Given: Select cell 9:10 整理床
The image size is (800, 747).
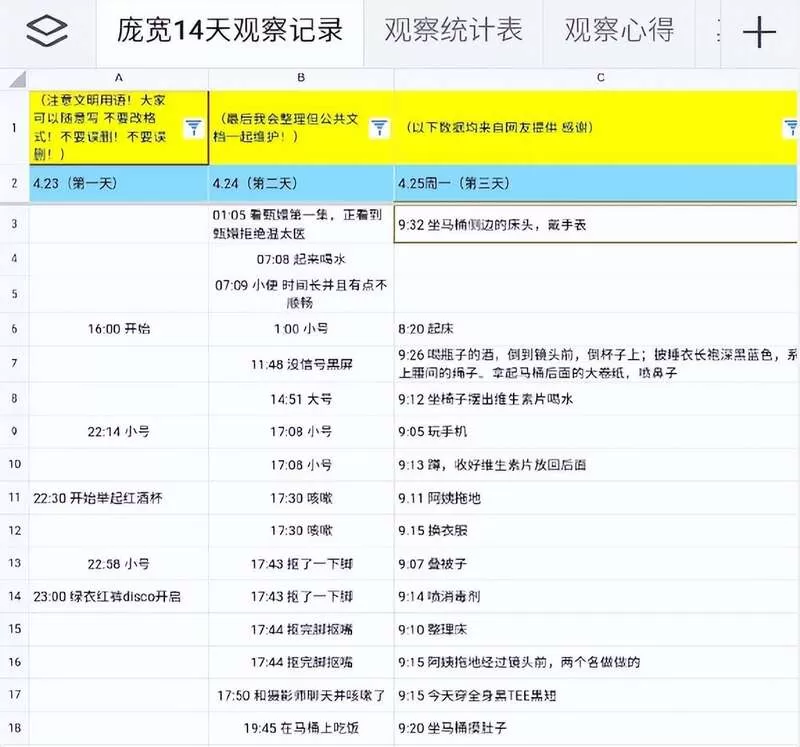Looking at the screenshot, I should 596,629.
